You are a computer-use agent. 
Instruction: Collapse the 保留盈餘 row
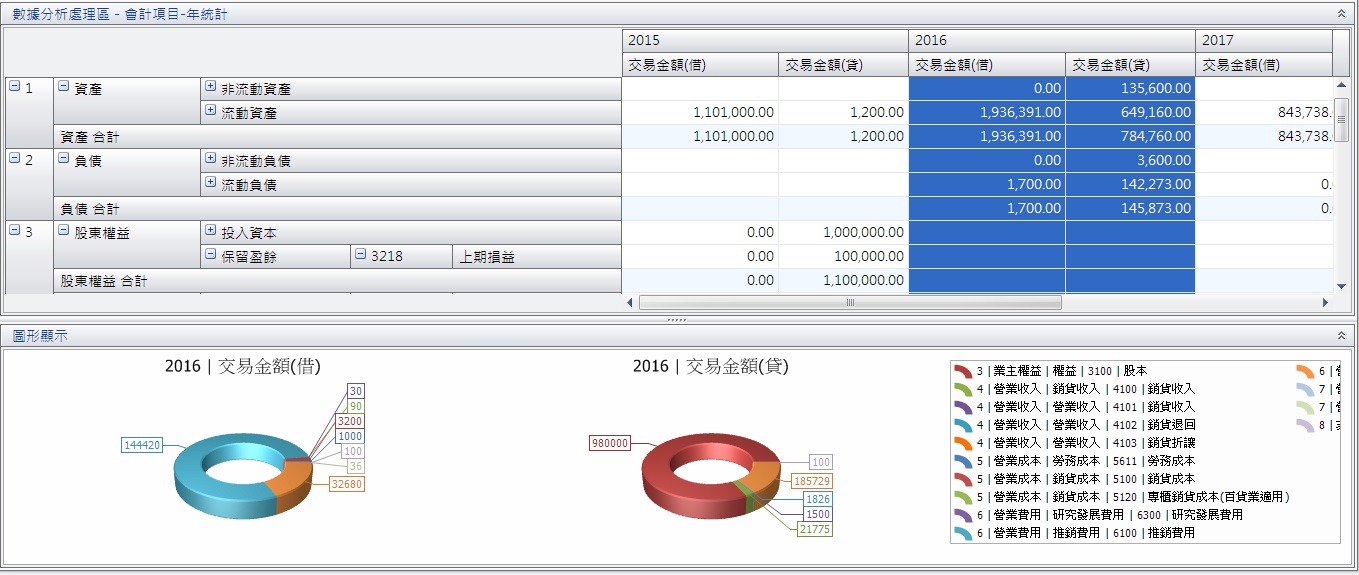(x=211, y=256)
